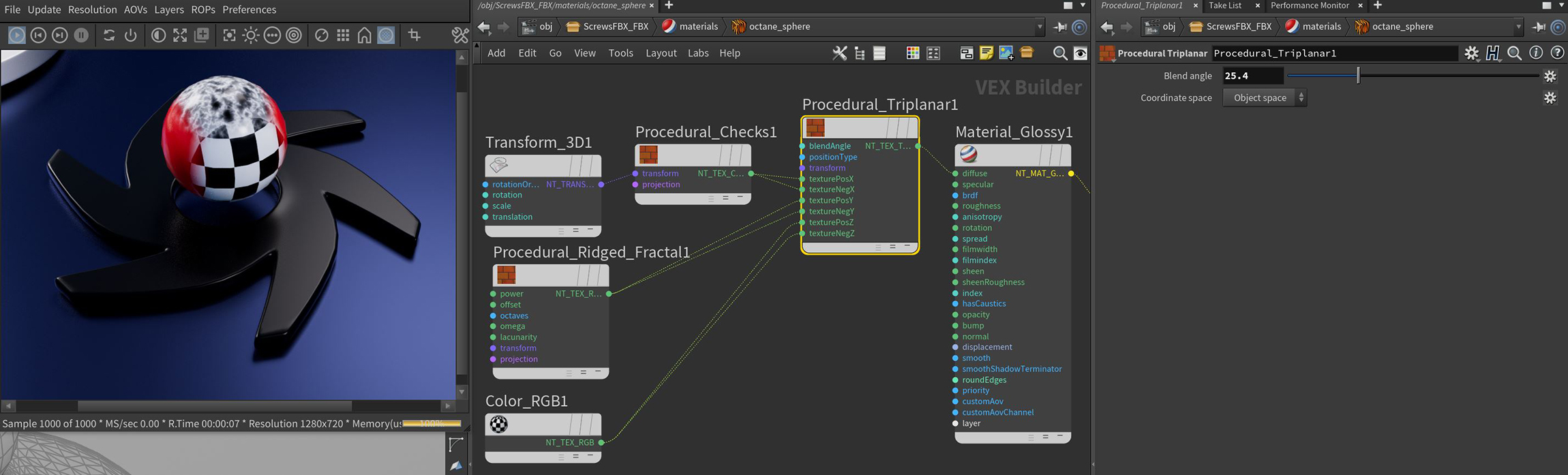Click the render pause button
This screenshot has height=475, width=1568.
[x=81, y=35]
